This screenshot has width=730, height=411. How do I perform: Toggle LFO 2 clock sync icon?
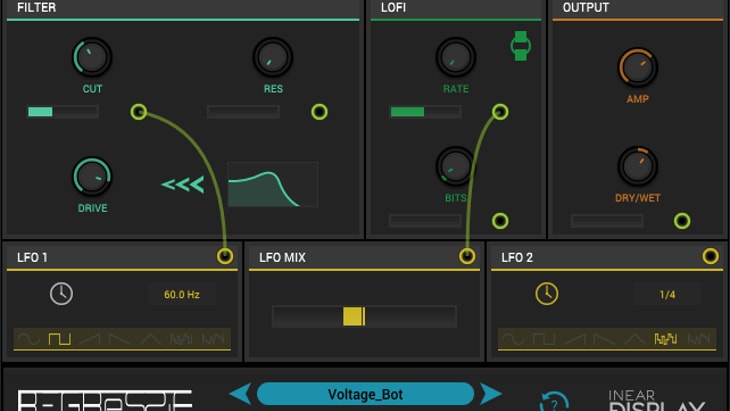click(x=547, y=294)
